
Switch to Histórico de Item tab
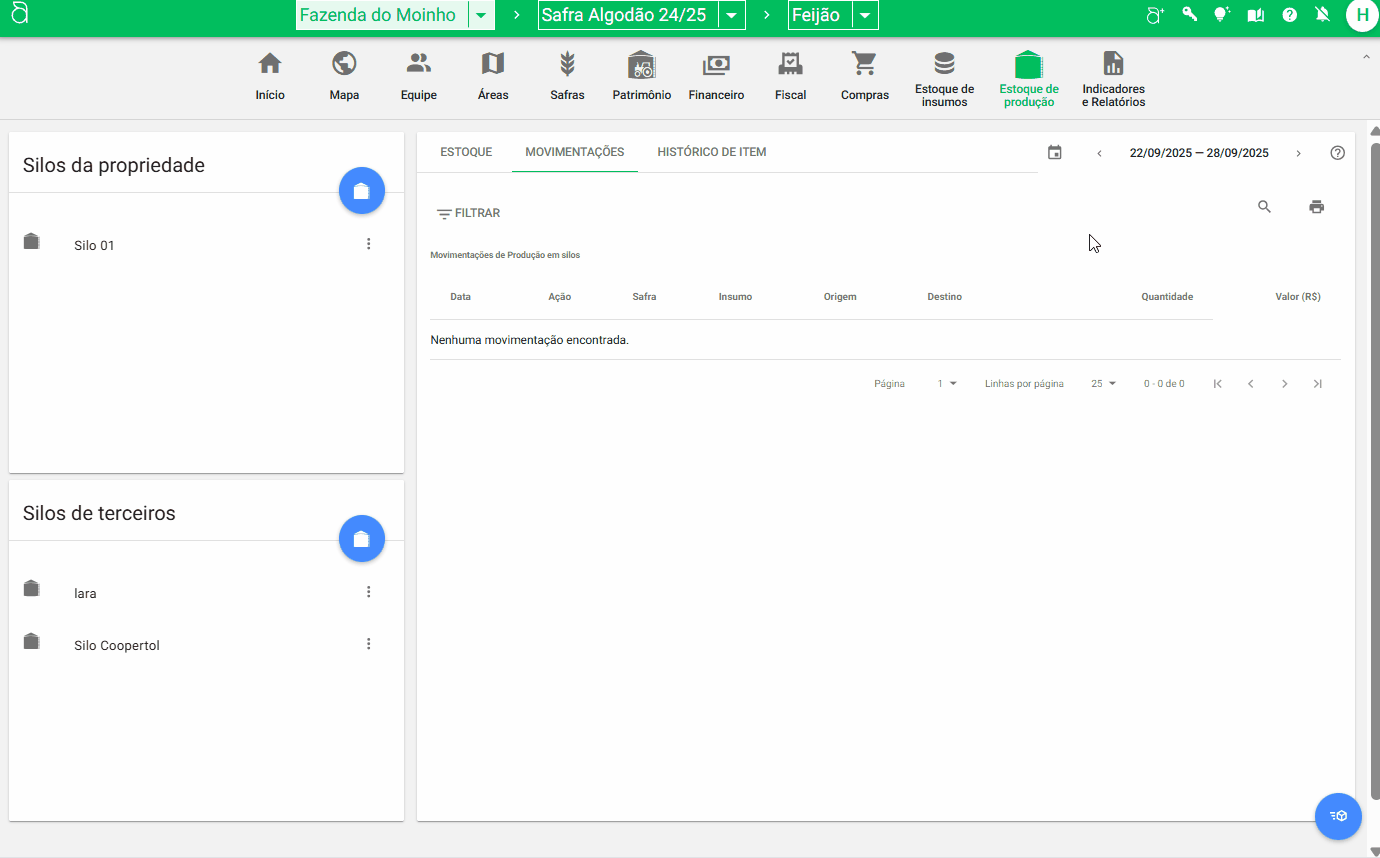tap(711, 152)
